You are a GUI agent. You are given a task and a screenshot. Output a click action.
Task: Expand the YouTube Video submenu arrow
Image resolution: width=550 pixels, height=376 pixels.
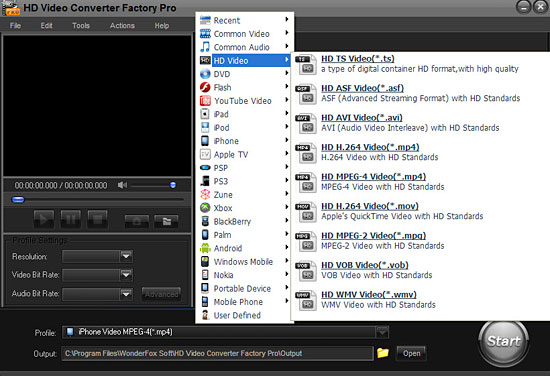click(x=287, y=100)
